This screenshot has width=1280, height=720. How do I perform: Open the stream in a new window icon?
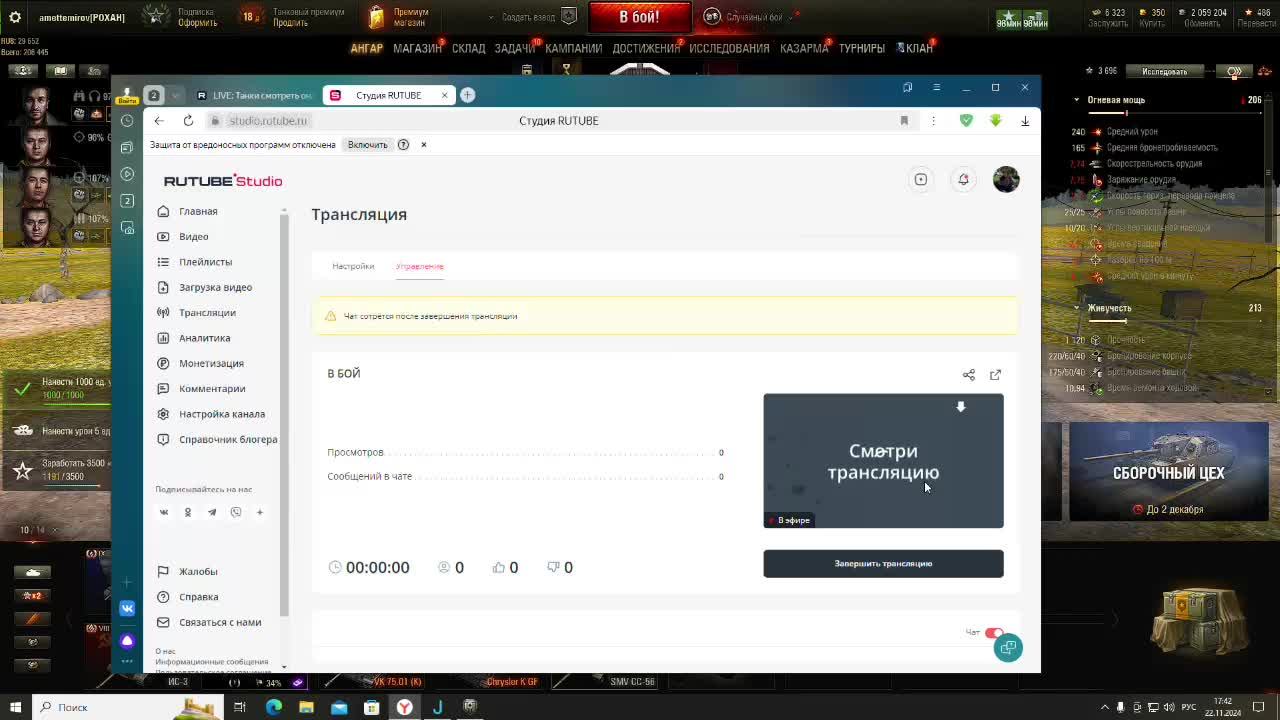click(995, 375)
